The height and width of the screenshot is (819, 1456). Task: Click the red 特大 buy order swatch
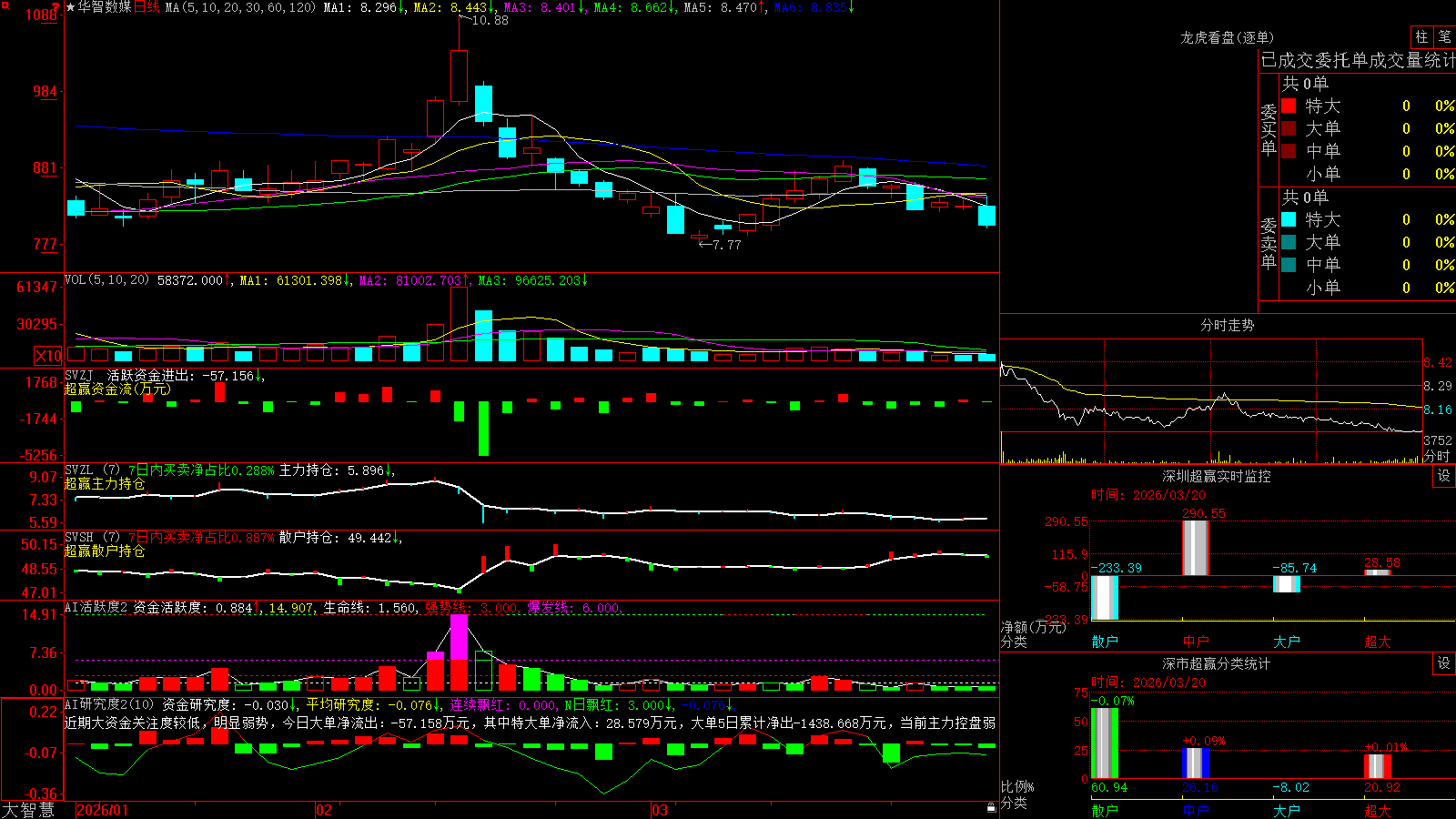tap(1289, 106)
